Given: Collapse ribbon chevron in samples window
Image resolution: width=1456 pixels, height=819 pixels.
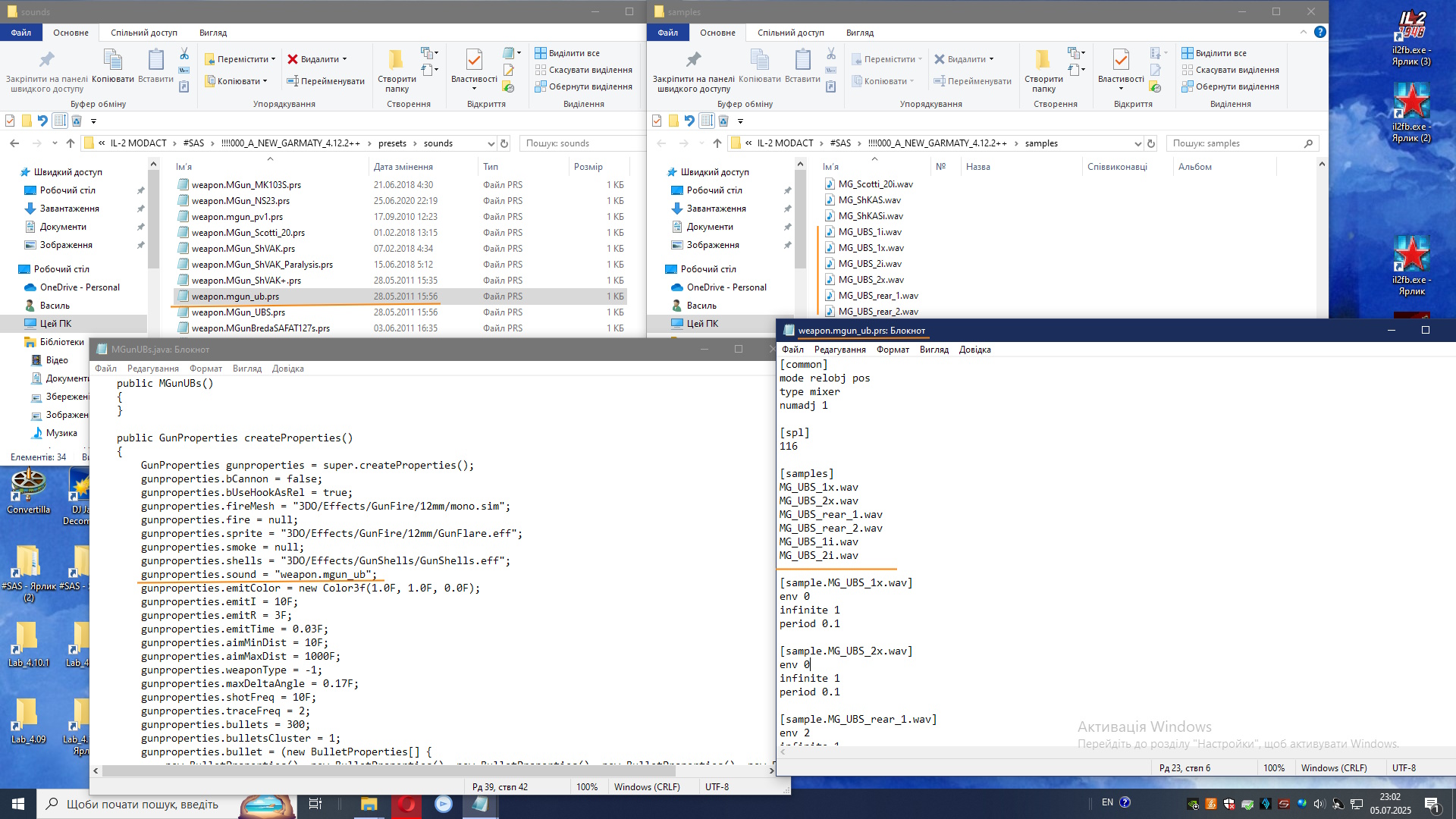Looking at the screenshot, I should [x=1303, y=32].
